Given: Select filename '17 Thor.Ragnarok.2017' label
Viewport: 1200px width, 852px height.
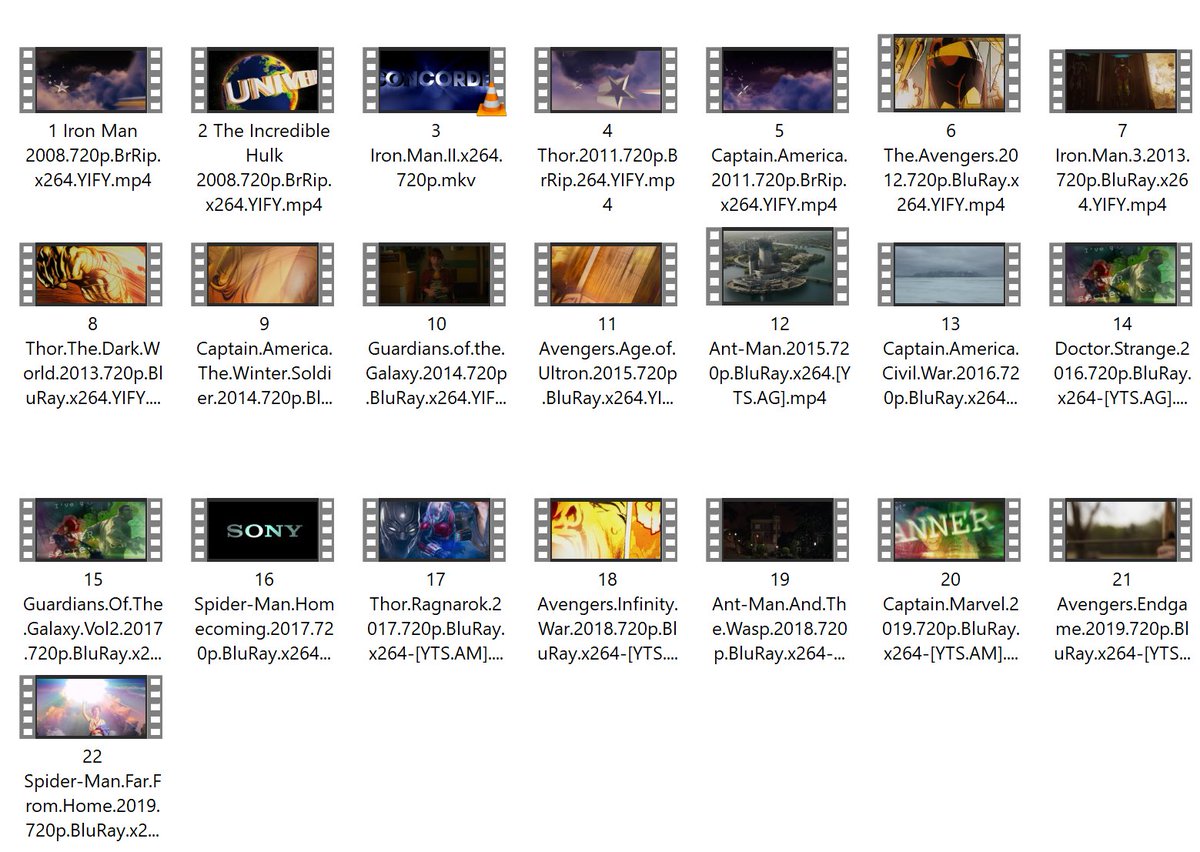Looking at the screenshot, I should click(x=436, y=617).
